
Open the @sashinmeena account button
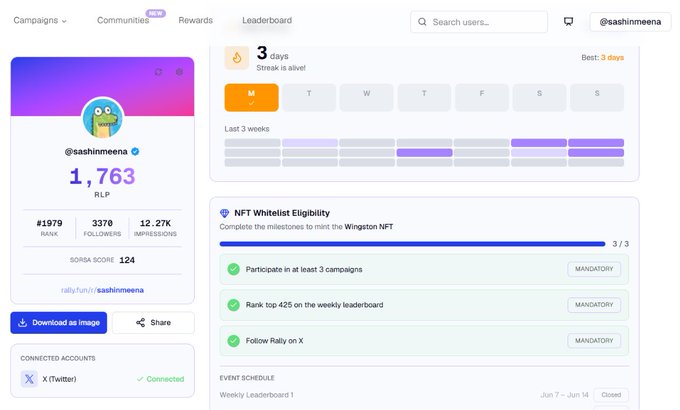(630, 22)
